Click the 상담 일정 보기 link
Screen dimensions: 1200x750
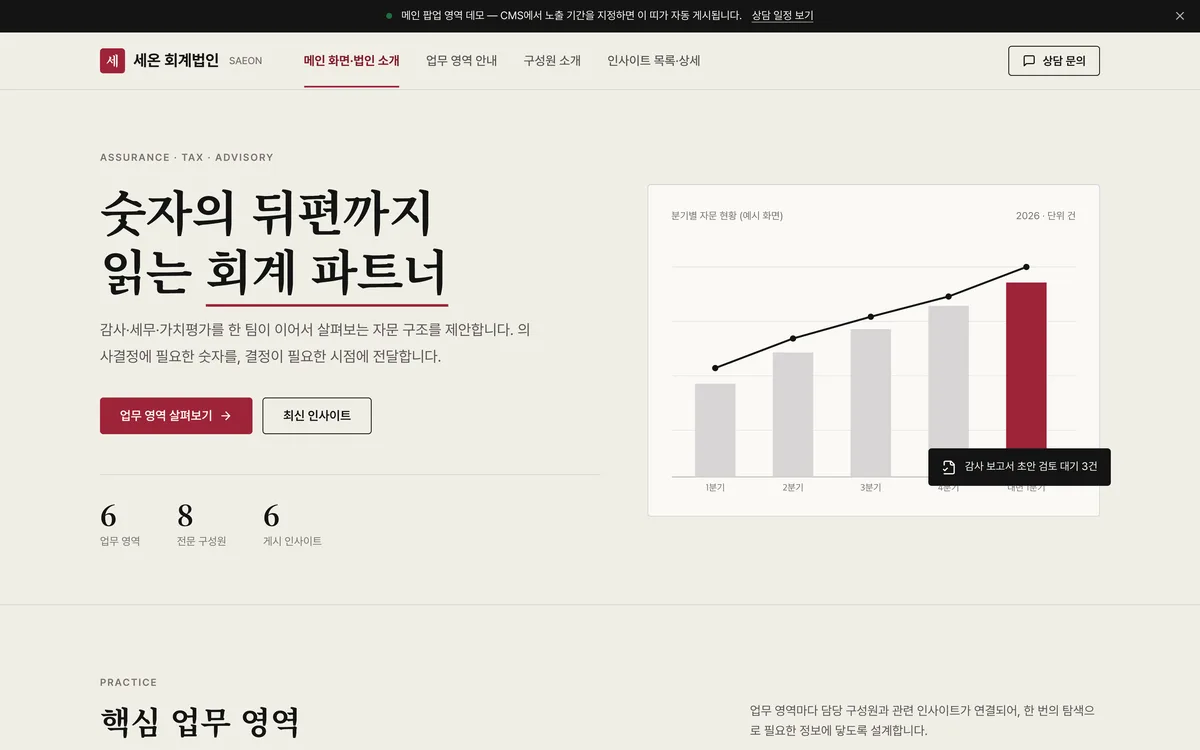783,16
